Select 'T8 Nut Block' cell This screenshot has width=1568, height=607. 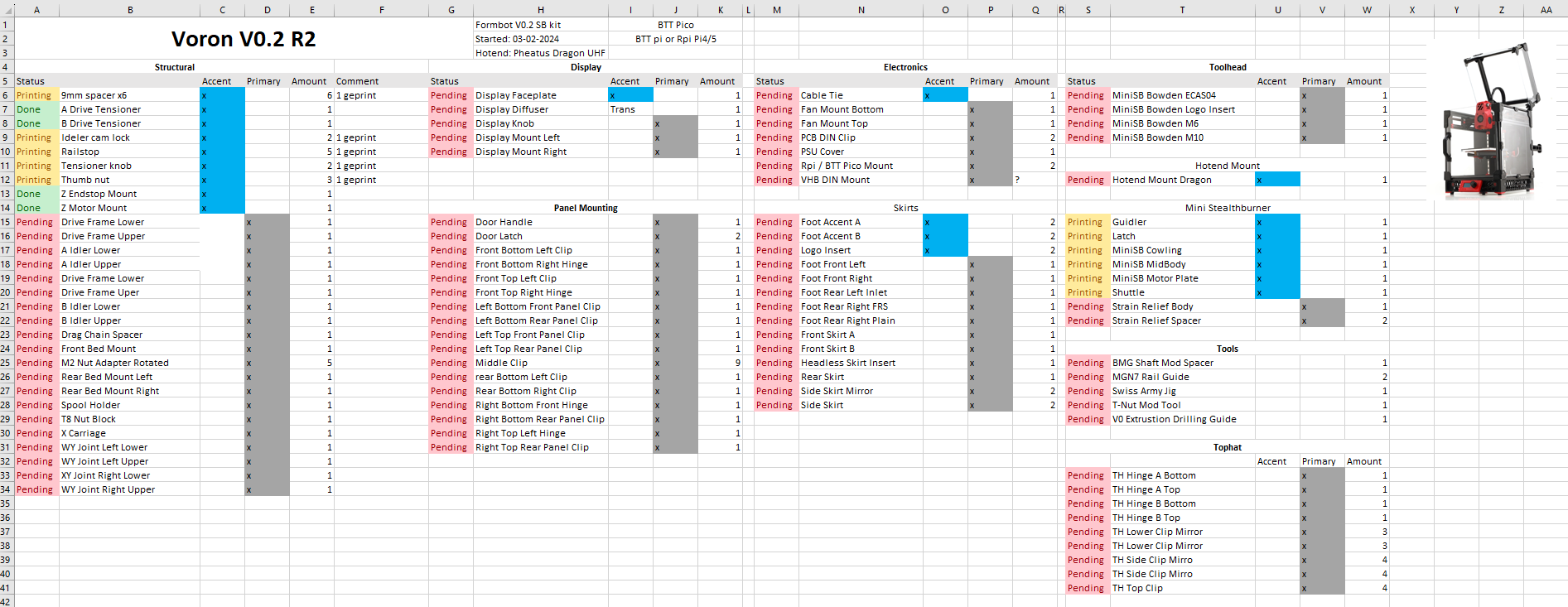(x=129, y=419)
